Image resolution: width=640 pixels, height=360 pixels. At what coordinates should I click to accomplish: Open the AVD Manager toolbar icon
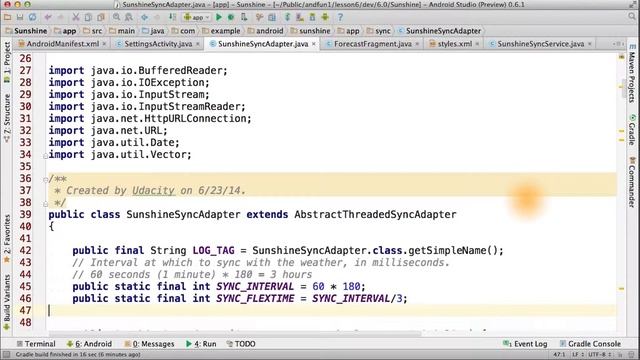point(300,17)
